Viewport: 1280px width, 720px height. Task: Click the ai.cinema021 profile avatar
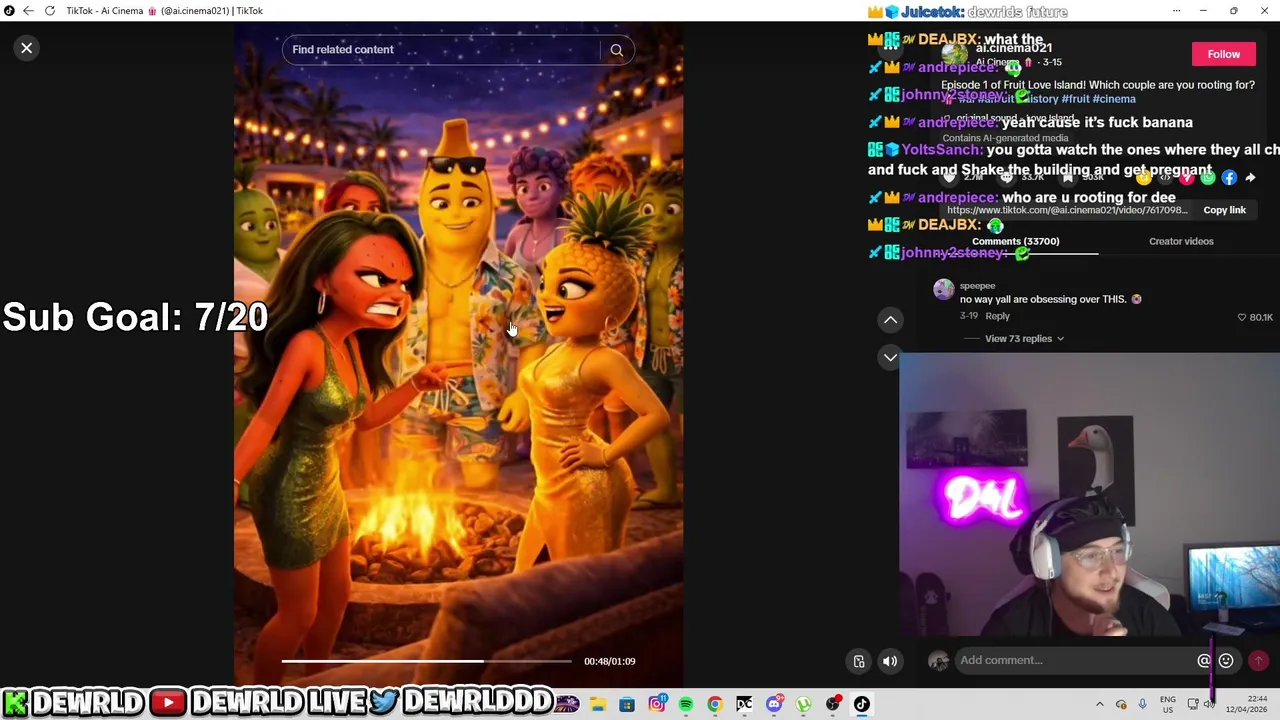click(x=955, y=52)
